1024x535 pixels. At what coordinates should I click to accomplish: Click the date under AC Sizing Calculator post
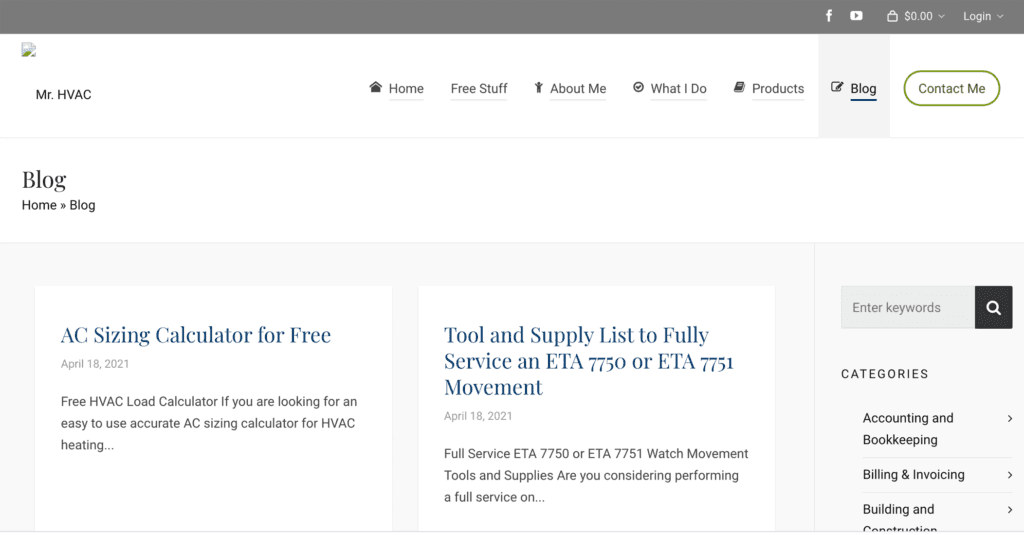tap(95, 364)
